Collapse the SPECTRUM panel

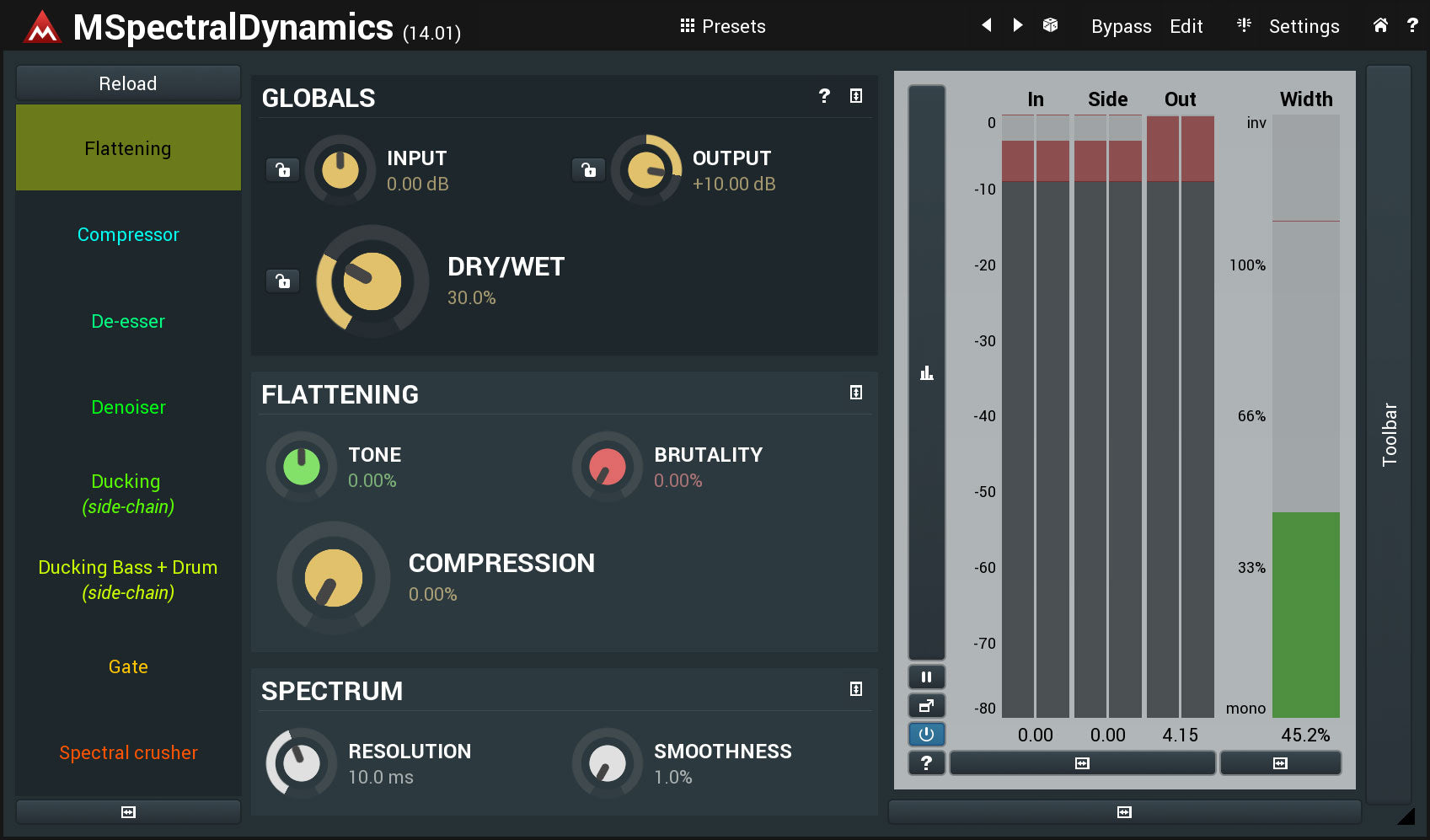(x=856, y=689)
